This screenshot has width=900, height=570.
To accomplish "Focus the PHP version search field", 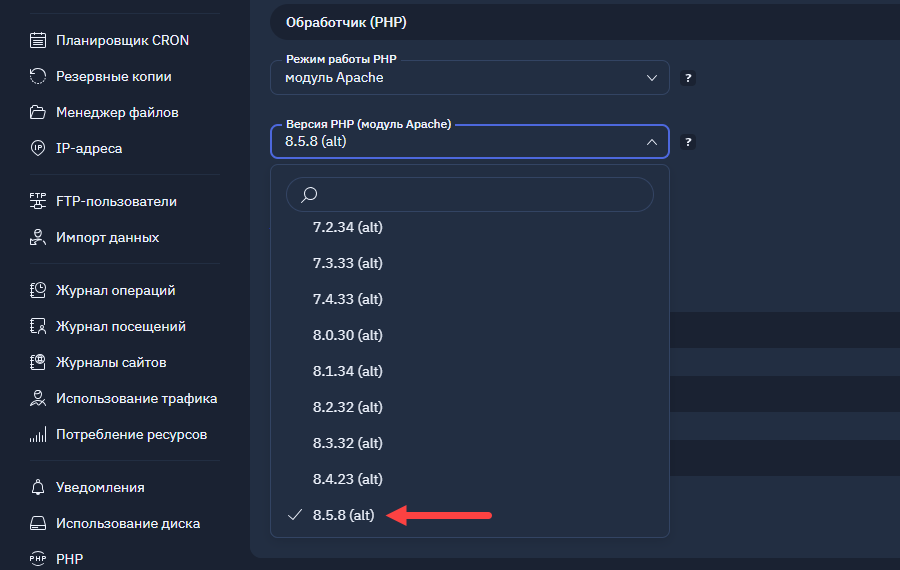I will [x=470, y=195].
